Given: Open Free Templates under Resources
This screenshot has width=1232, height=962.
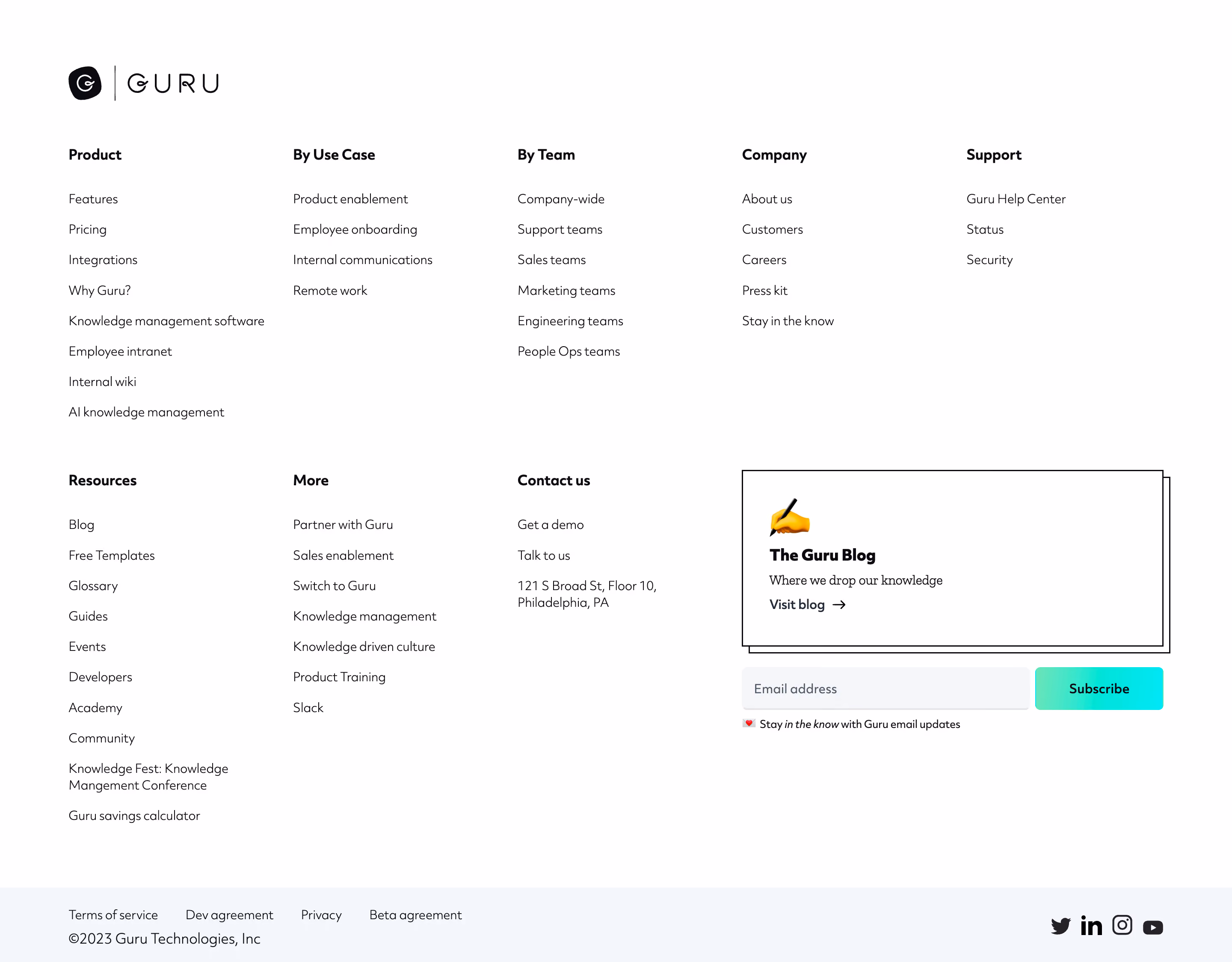Looking at the screenshot, I should 112,556.
